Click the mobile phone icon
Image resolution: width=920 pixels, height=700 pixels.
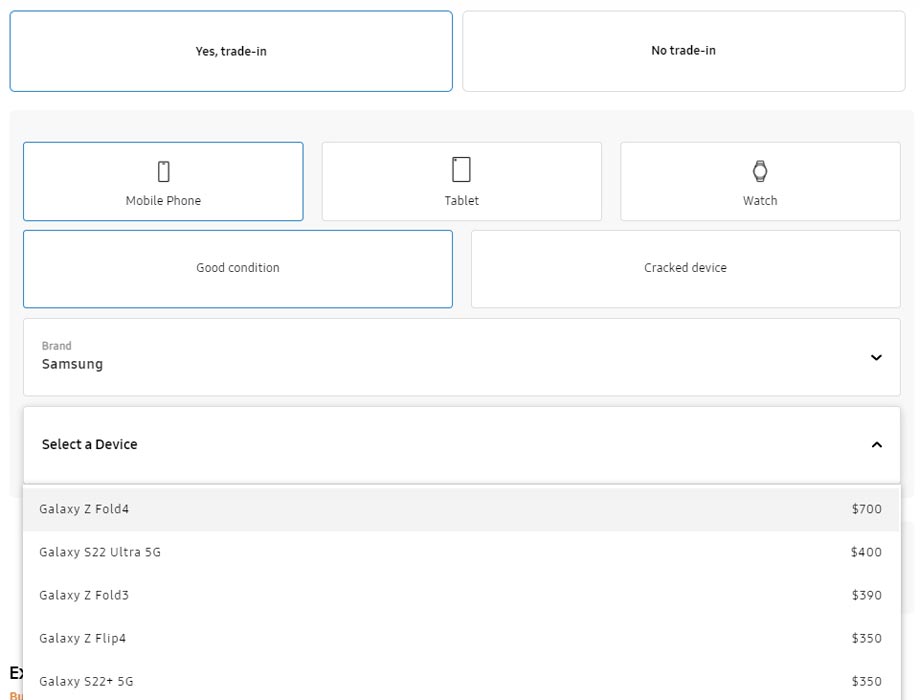click(x=164, y=171)
